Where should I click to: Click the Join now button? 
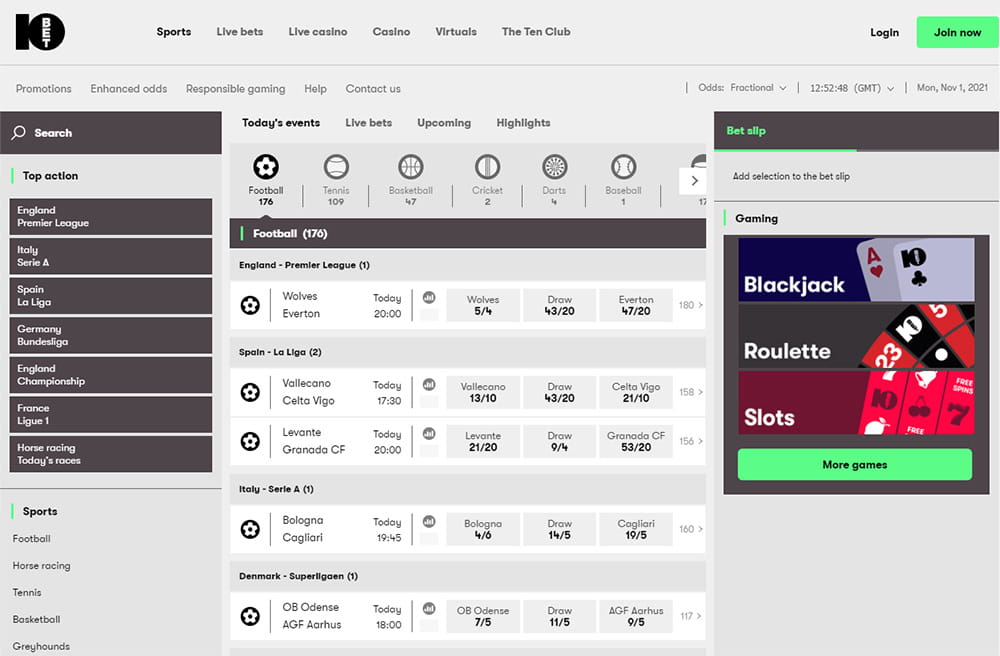coord(957,33)
